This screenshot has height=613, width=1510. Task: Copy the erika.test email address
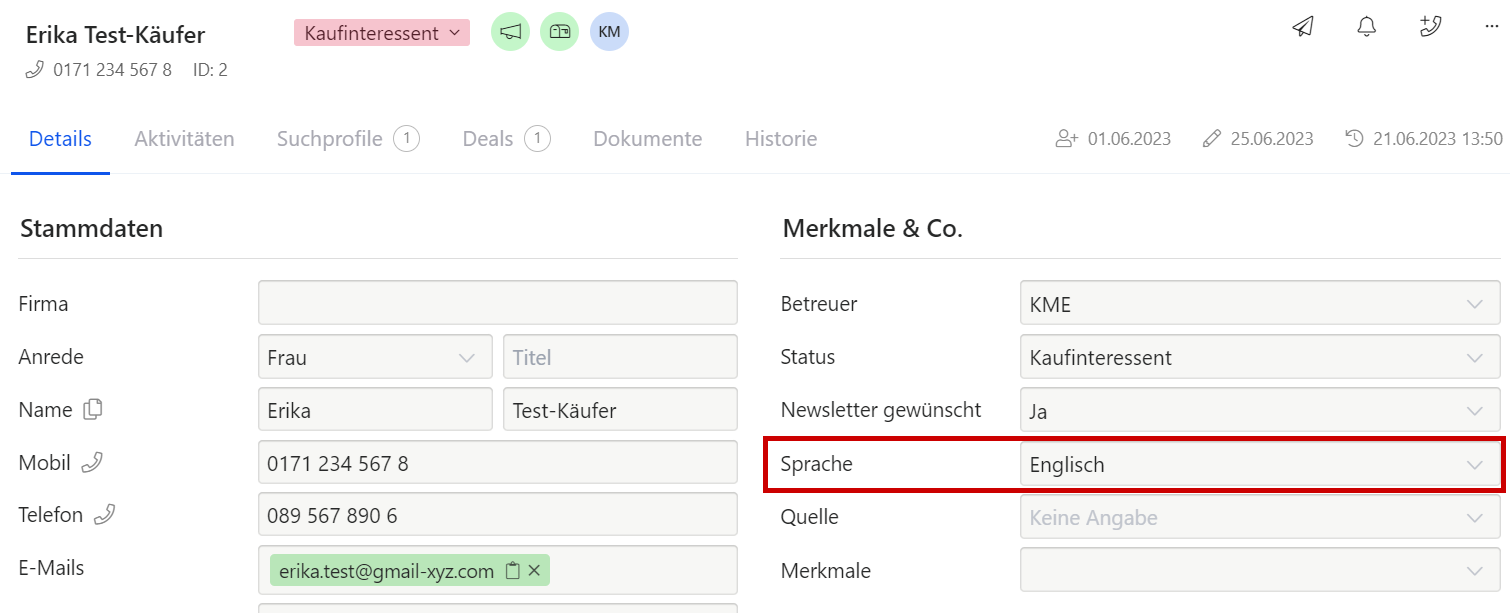(x=513, y=571)
